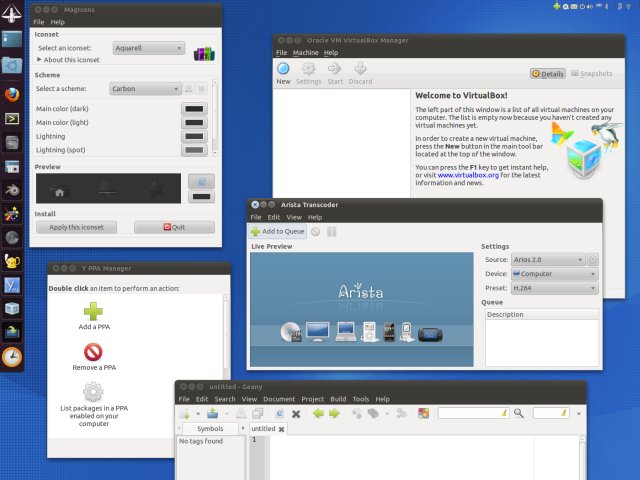This screenshot has height=480, width=640.
Task: Open Blender from the launcher dock
Action: click(x=12, y=190)
